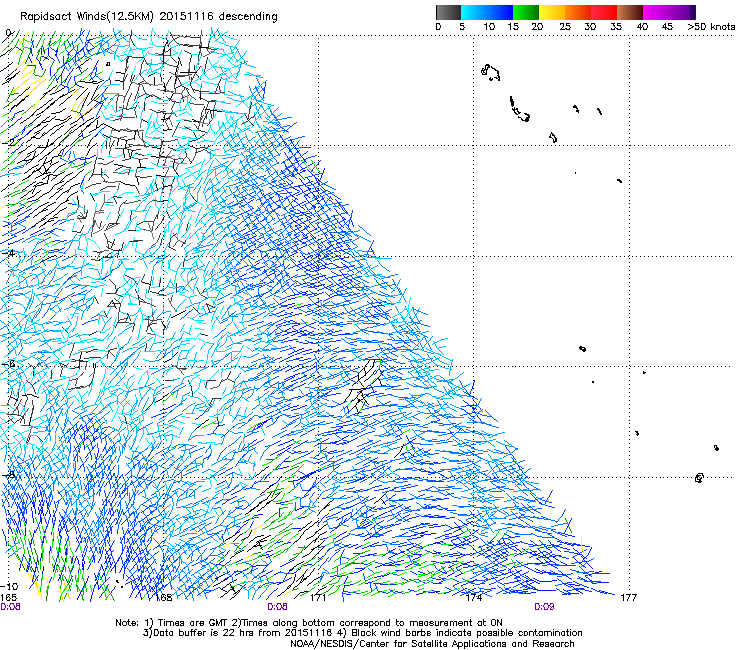Click the '-10' latitude axis label
The height and width of the screenshot is (650, 740).
tap(10, 587)
